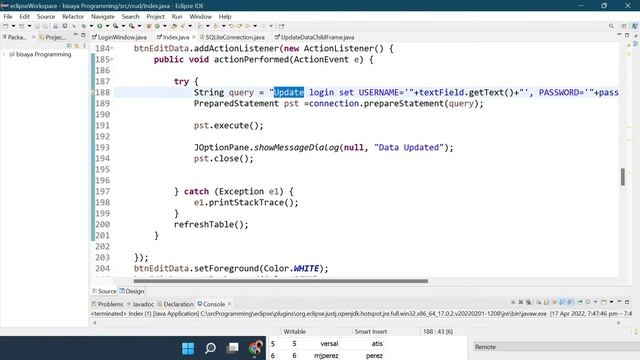Switch to the Java perspective icon
Image resolution: width=640 pixels, height=360 pixels.
635,26
